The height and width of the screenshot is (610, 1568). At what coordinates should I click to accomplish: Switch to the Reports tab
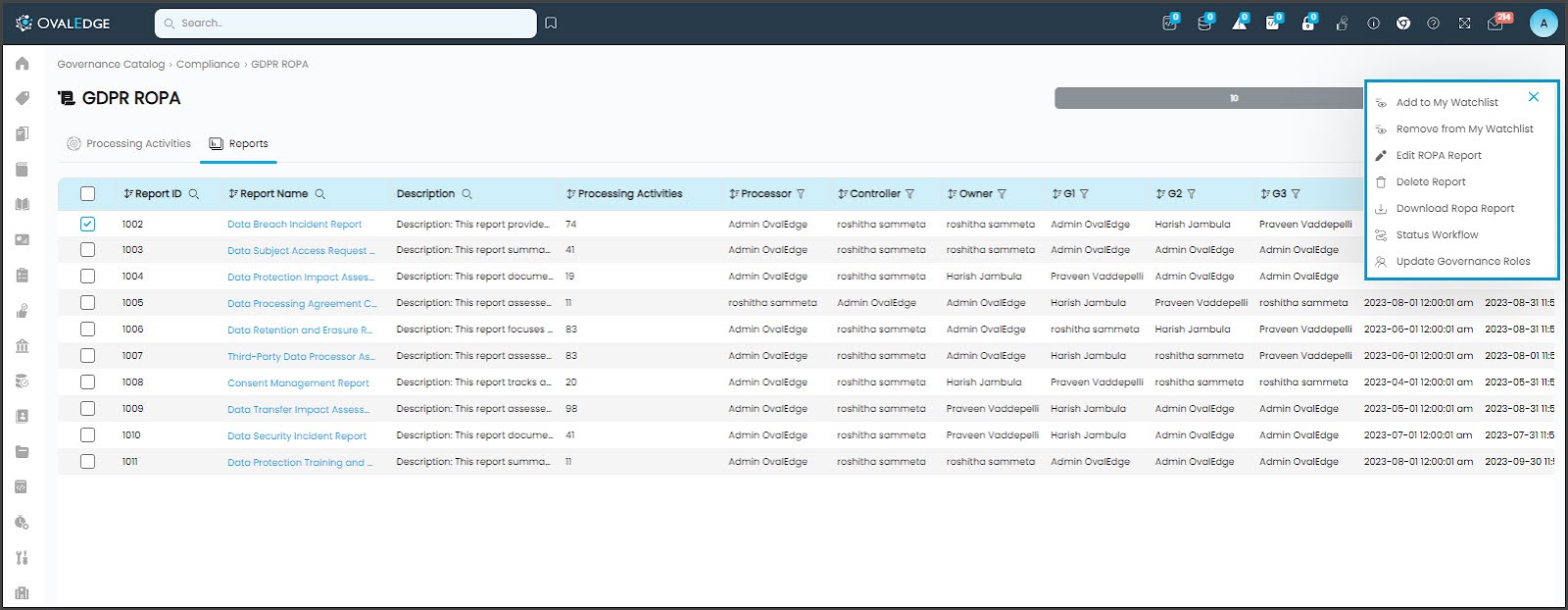click(238, 144)
